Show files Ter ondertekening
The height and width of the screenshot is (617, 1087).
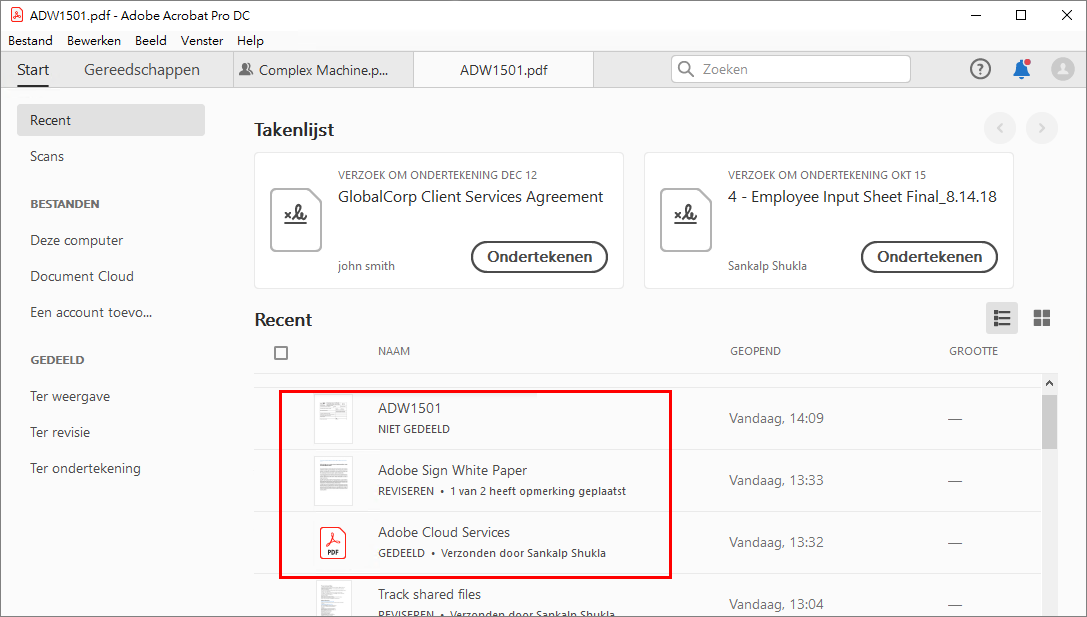point(85,469)
